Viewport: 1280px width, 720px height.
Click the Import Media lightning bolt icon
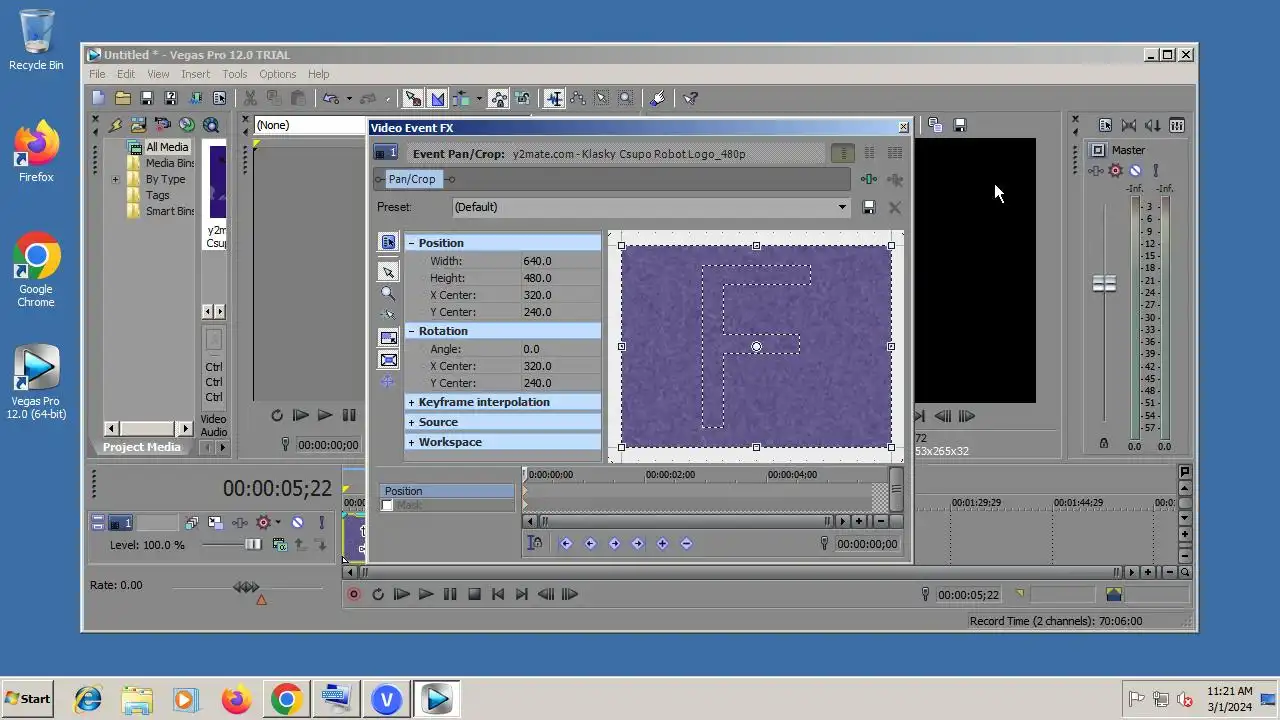(x=115, y=125)
